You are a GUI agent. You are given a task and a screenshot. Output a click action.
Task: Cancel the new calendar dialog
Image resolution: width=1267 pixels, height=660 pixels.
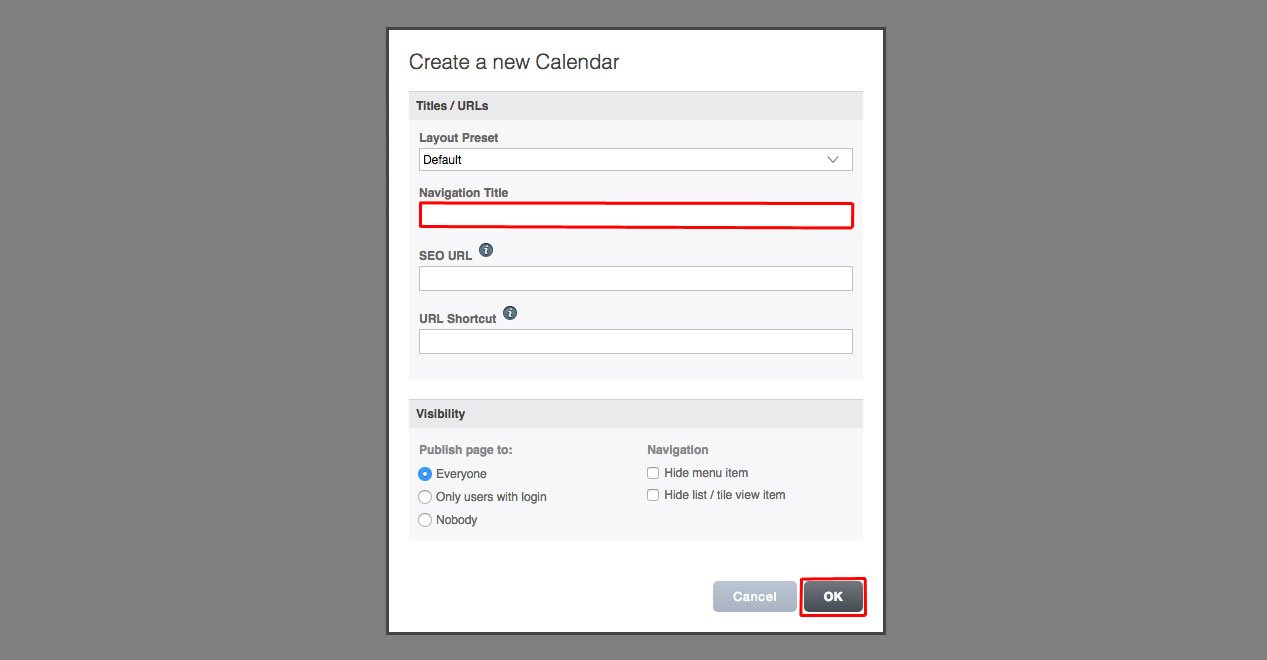755,597
